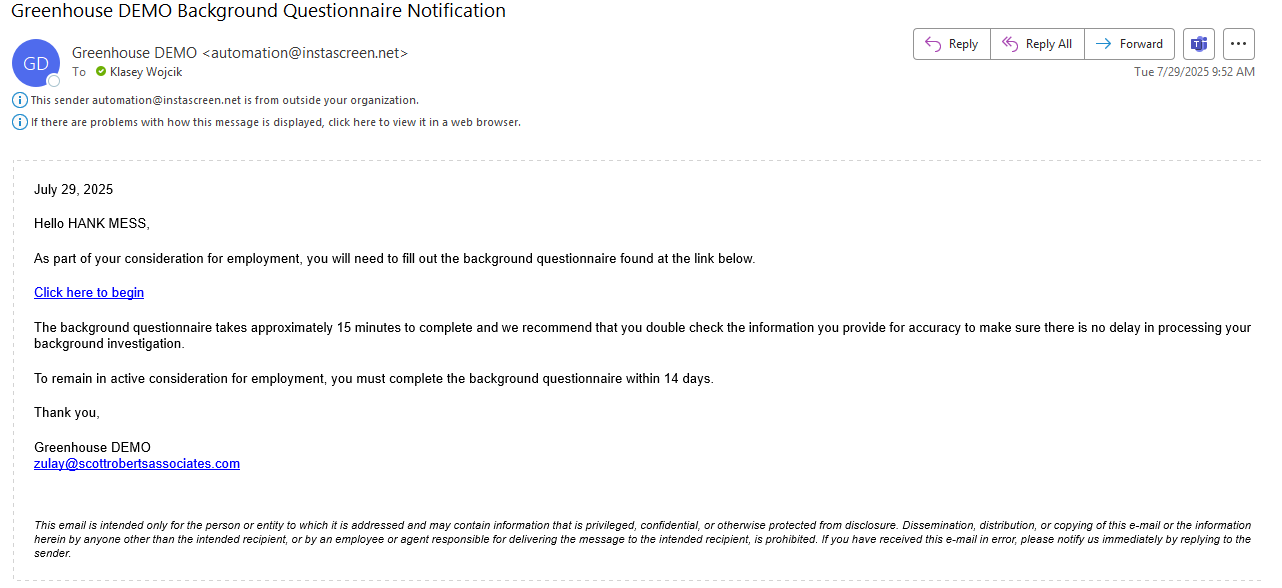Open the Microsoft Teams share icon
The height and width of the screenshot is (588, 1282).
point(1198,44)
